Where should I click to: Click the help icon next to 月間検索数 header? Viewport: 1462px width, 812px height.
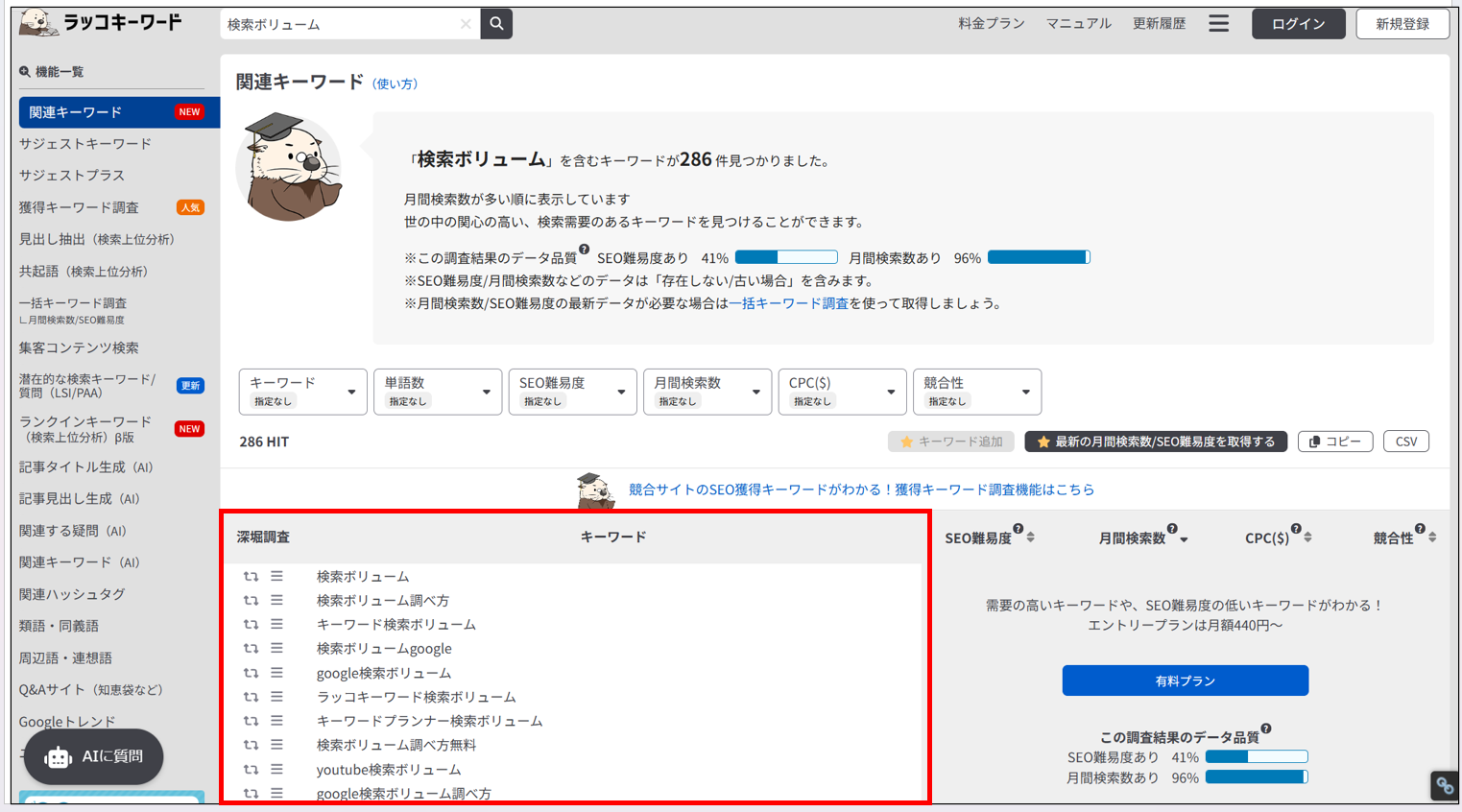coord(1172,529)
